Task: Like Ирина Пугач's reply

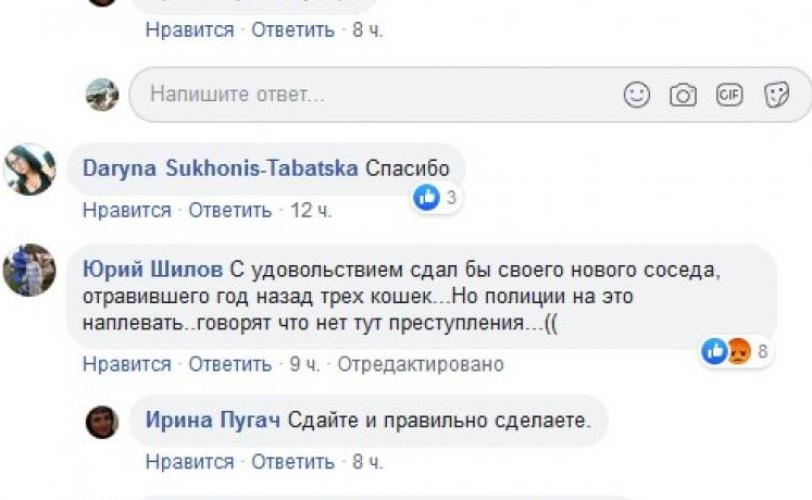Action: [x=189, y=463]
